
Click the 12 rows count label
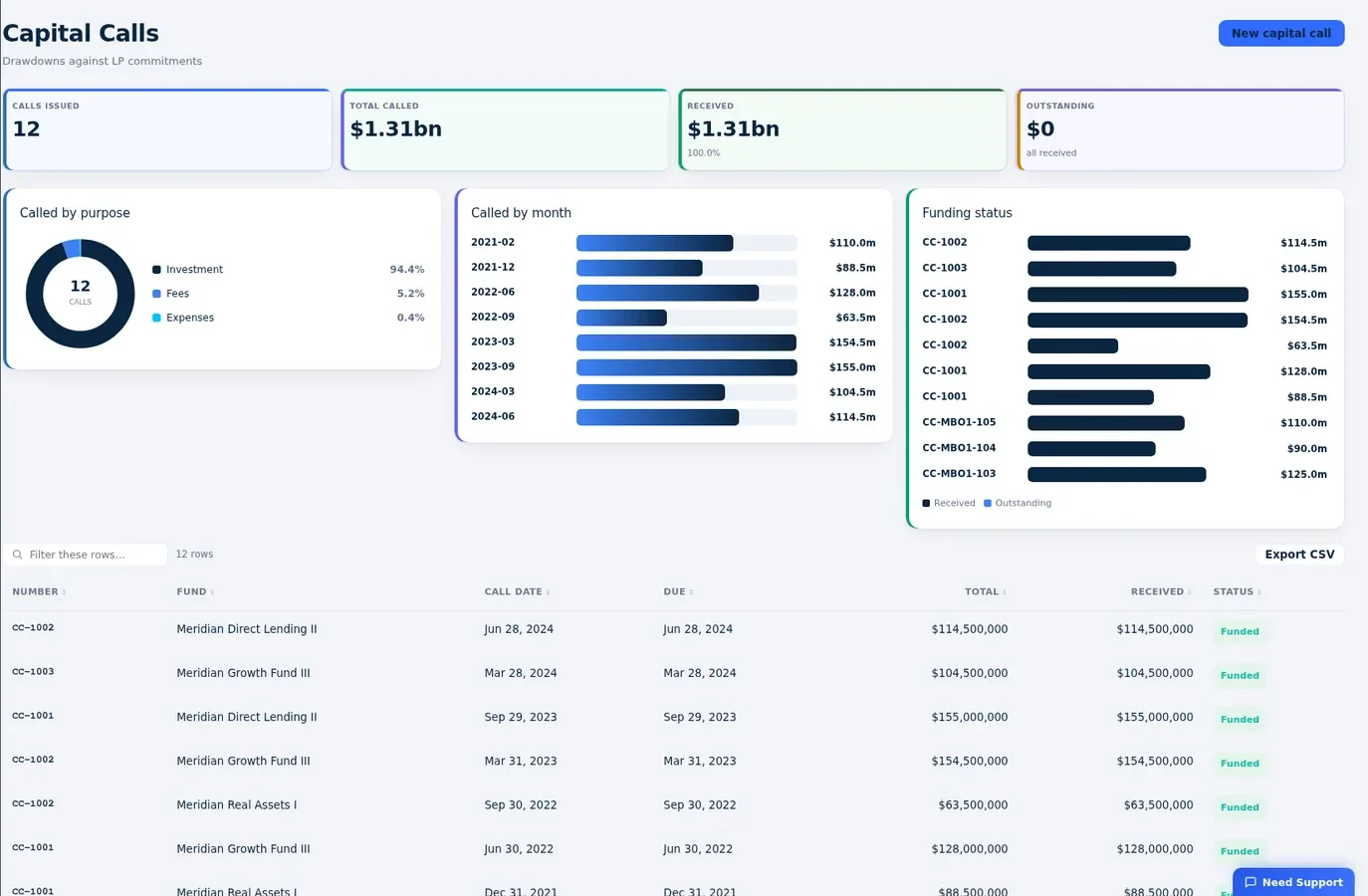click(x=194, y=555)
